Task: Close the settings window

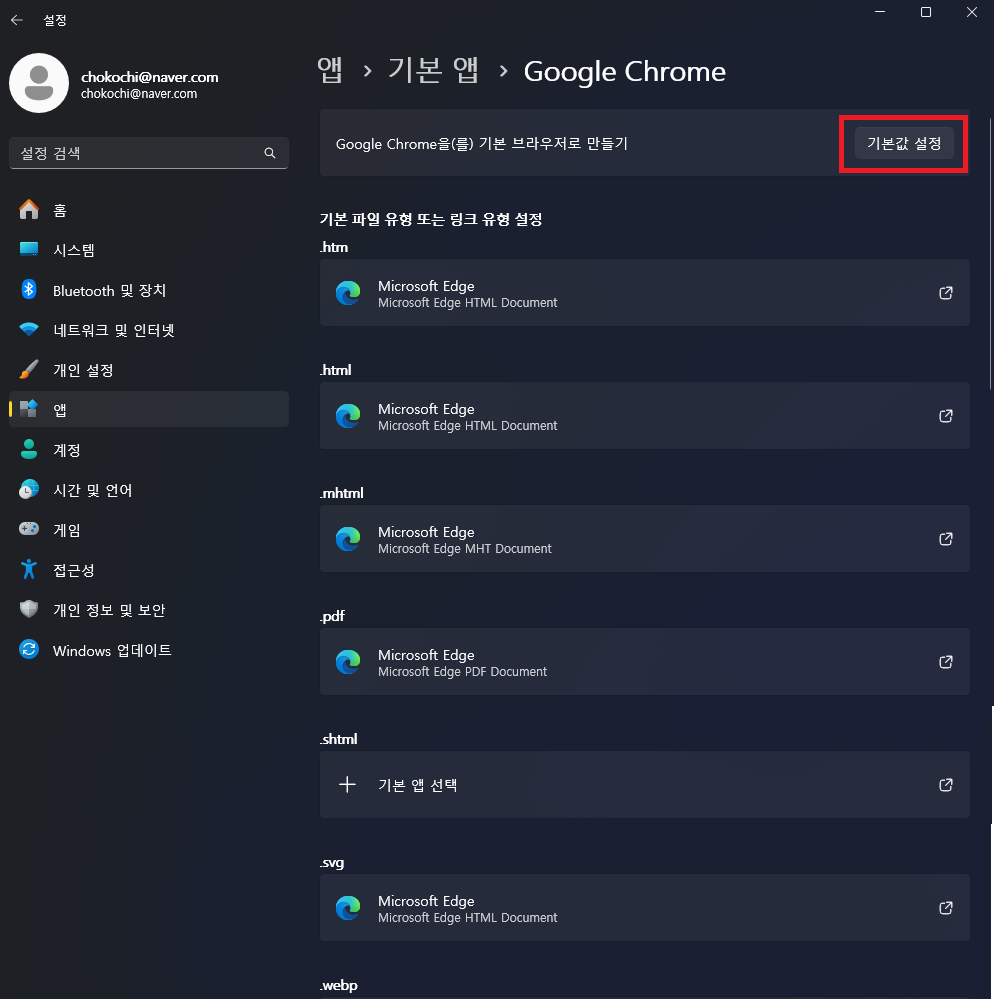Action: click(972, 12)
